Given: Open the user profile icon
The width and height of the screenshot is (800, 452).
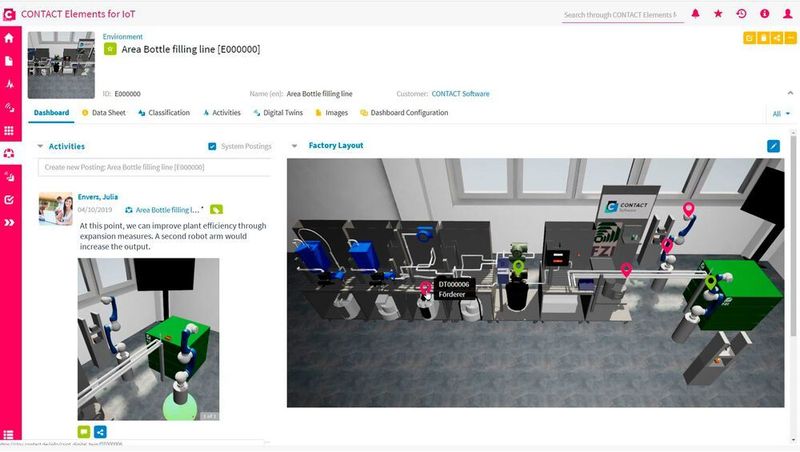Looking at the screenshot, I should click(788, 14).
